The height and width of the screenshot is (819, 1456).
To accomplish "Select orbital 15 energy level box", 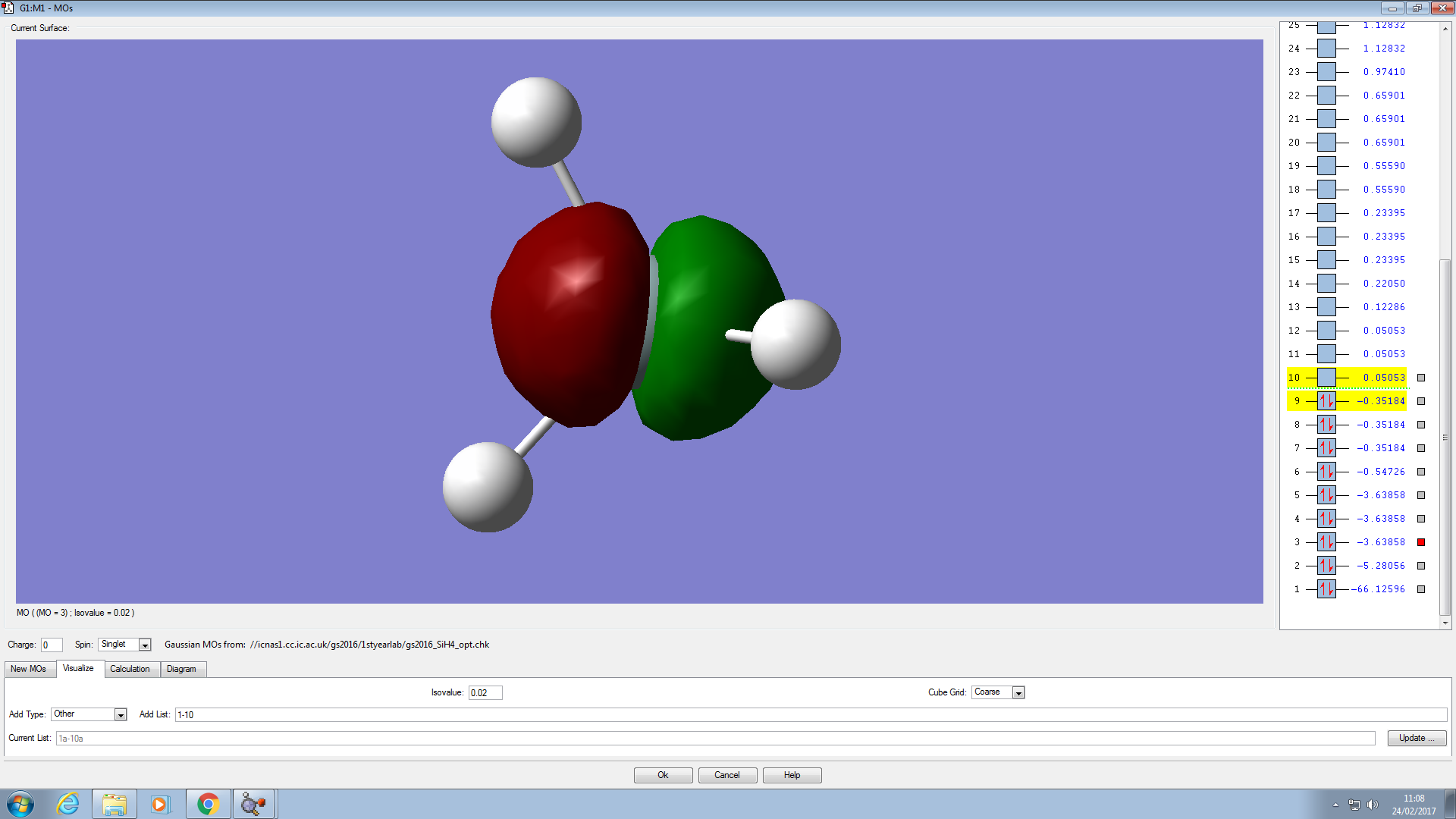I will coord(1326,260).
